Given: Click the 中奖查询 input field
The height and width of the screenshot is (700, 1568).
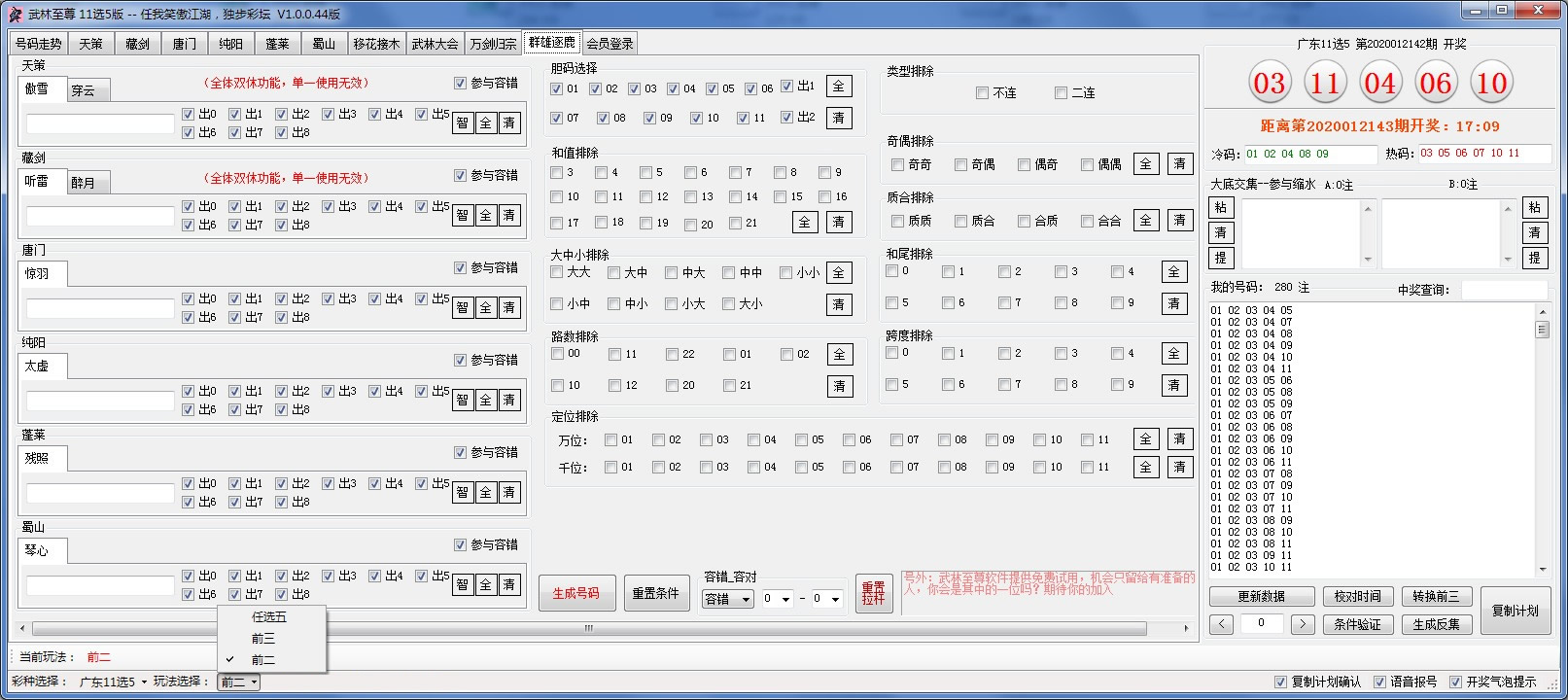Looking at the screenshot, I should pos(1502,290).
